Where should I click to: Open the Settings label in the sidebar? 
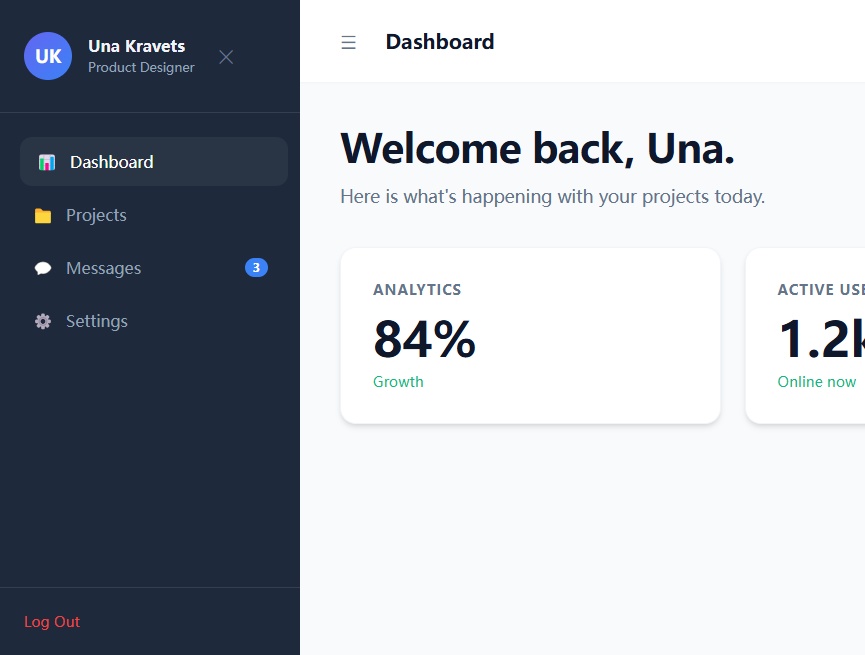[x=97, y=321]
